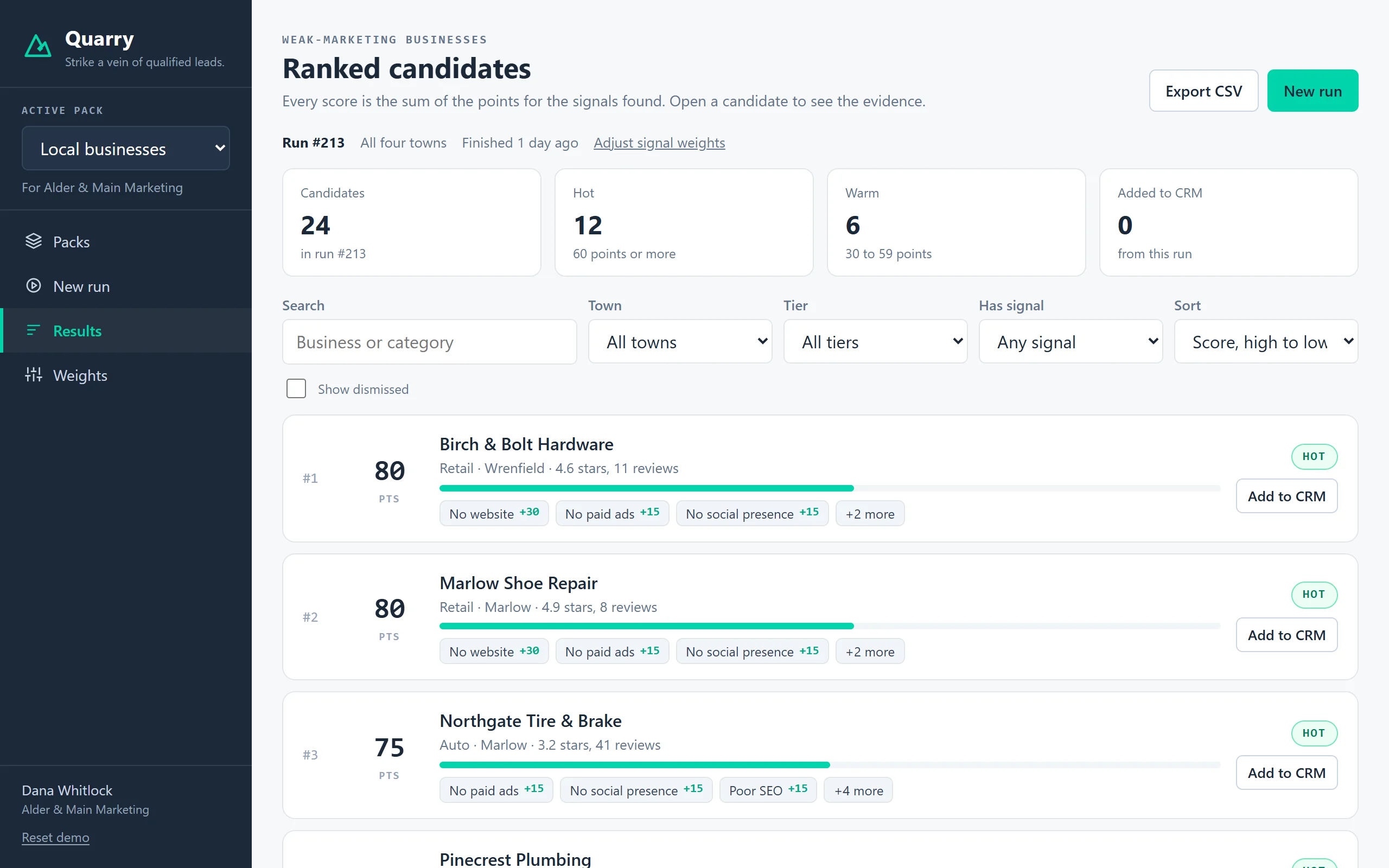Click Northgate Tire & Brake score progress bar

click(x=830, y=765)
